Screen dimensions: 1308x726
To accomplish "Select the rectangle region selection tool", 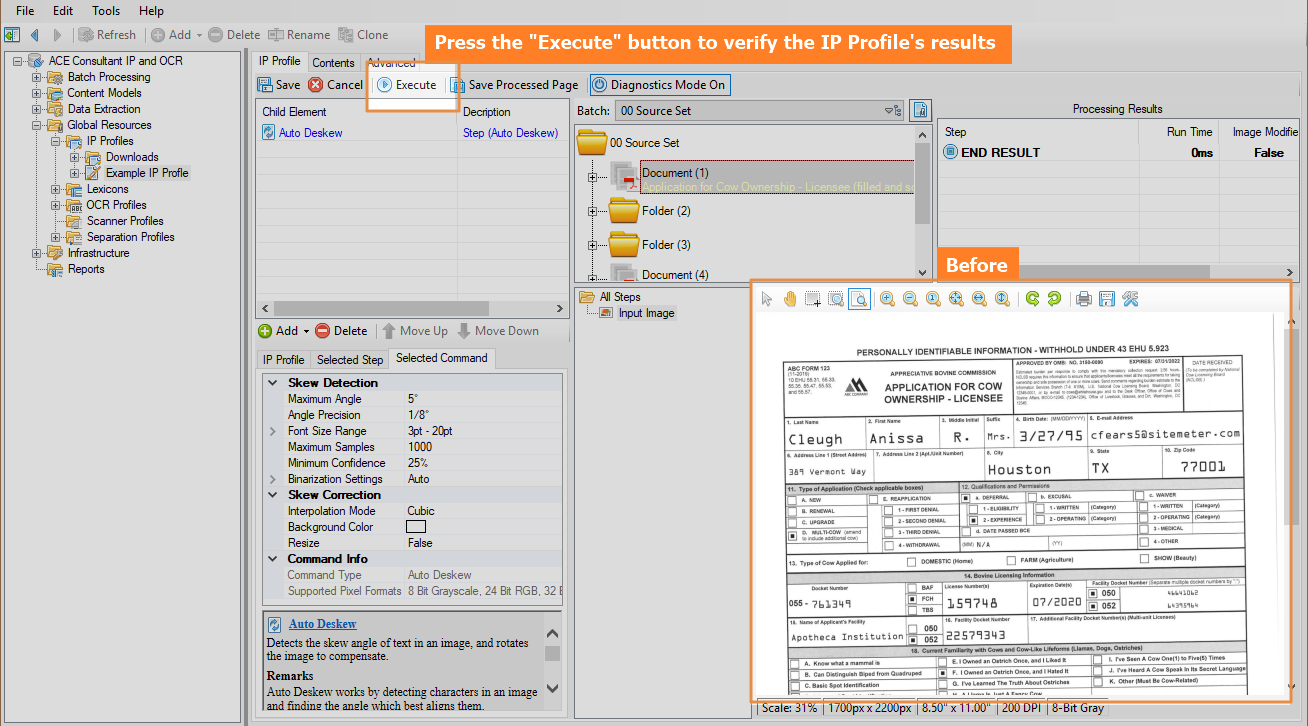I will pos(813,298).
